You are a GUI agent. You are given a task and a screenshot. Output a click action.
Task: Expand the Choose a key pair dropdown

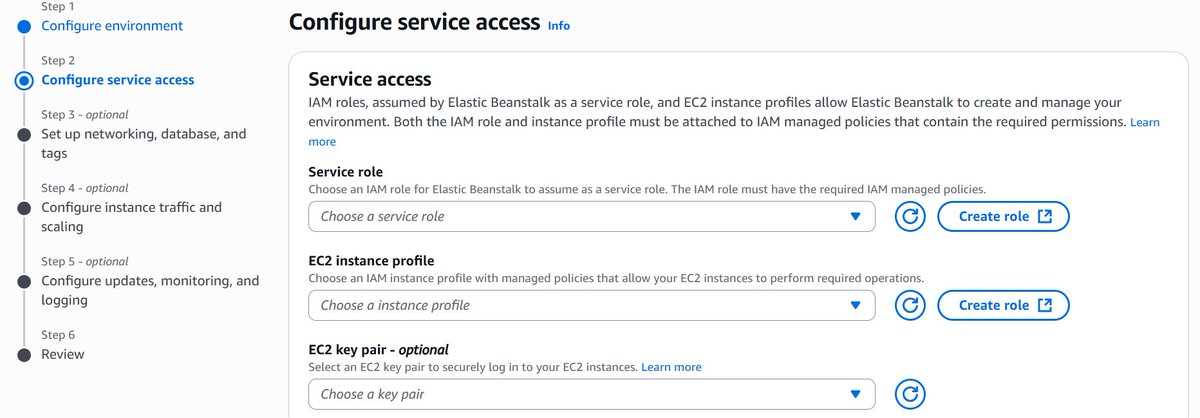pos(591,394)
